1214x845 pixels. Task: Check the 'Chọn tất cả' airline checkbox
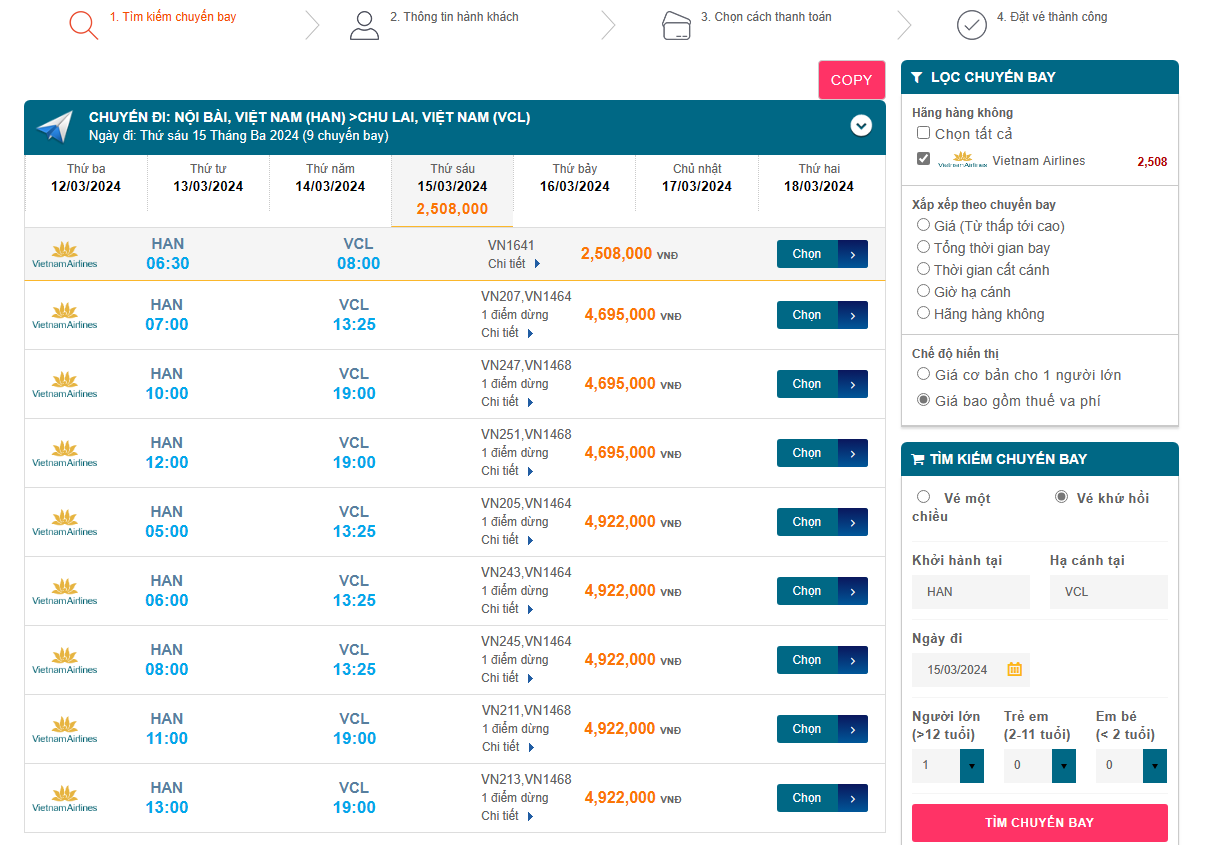tap(923, 134)
